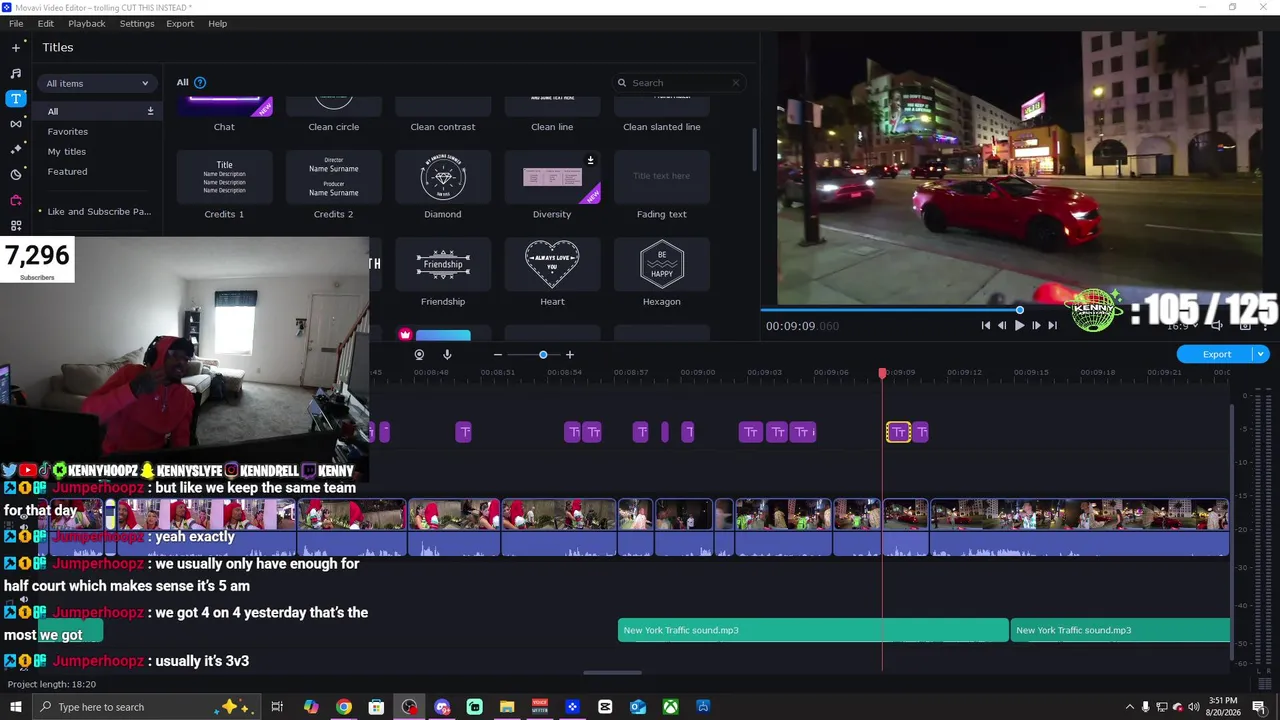
Task: Open the Like and Subscribe pack
Action: coord(99,211)
